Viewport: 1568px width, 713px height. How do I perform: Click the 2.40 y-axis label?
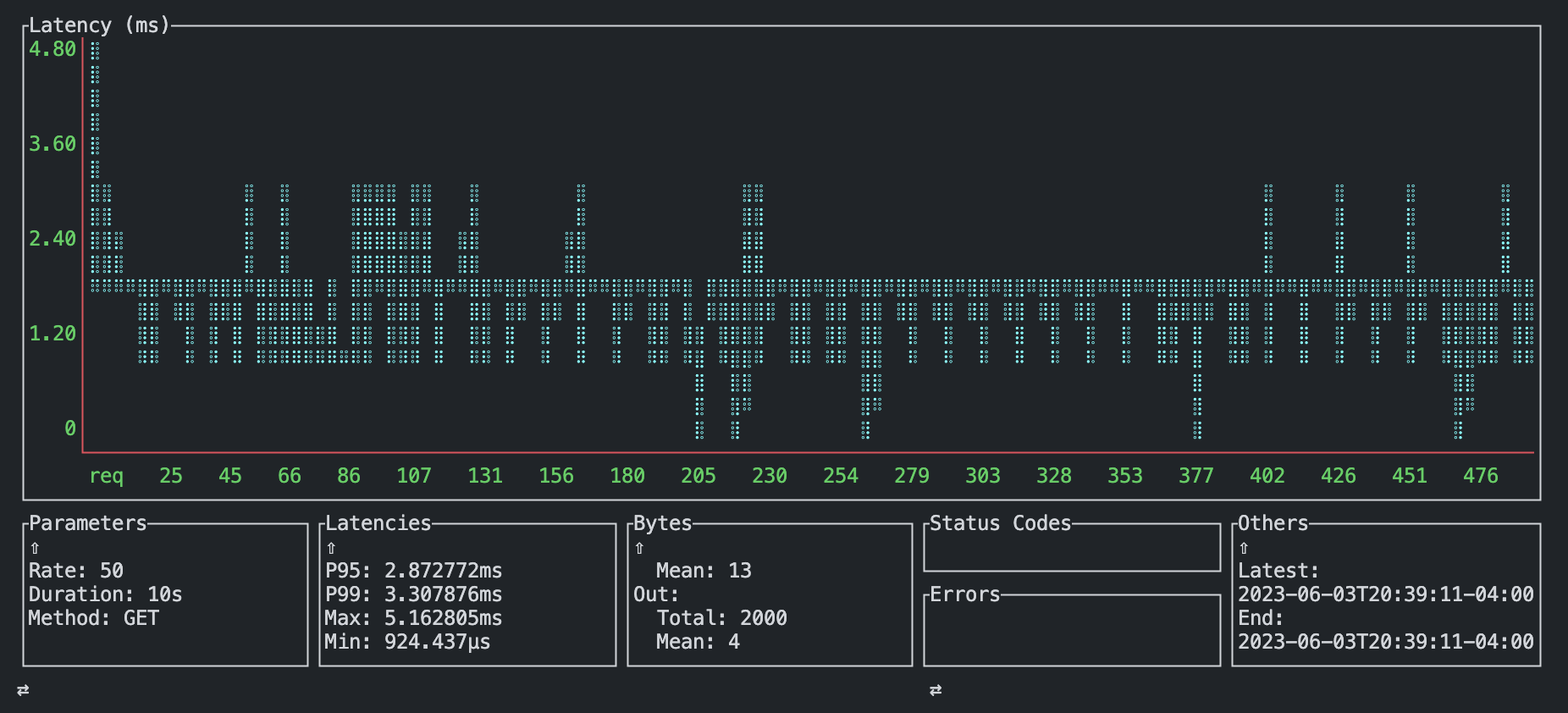pos(52,239)
